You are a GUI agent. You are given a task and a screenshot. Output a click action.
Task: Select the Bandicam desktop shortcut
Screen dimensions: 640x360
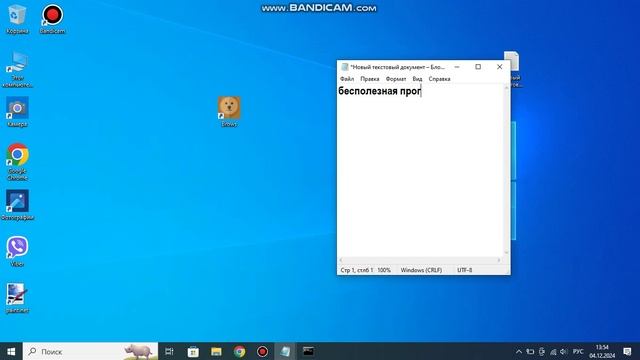[x=52, y=19]
